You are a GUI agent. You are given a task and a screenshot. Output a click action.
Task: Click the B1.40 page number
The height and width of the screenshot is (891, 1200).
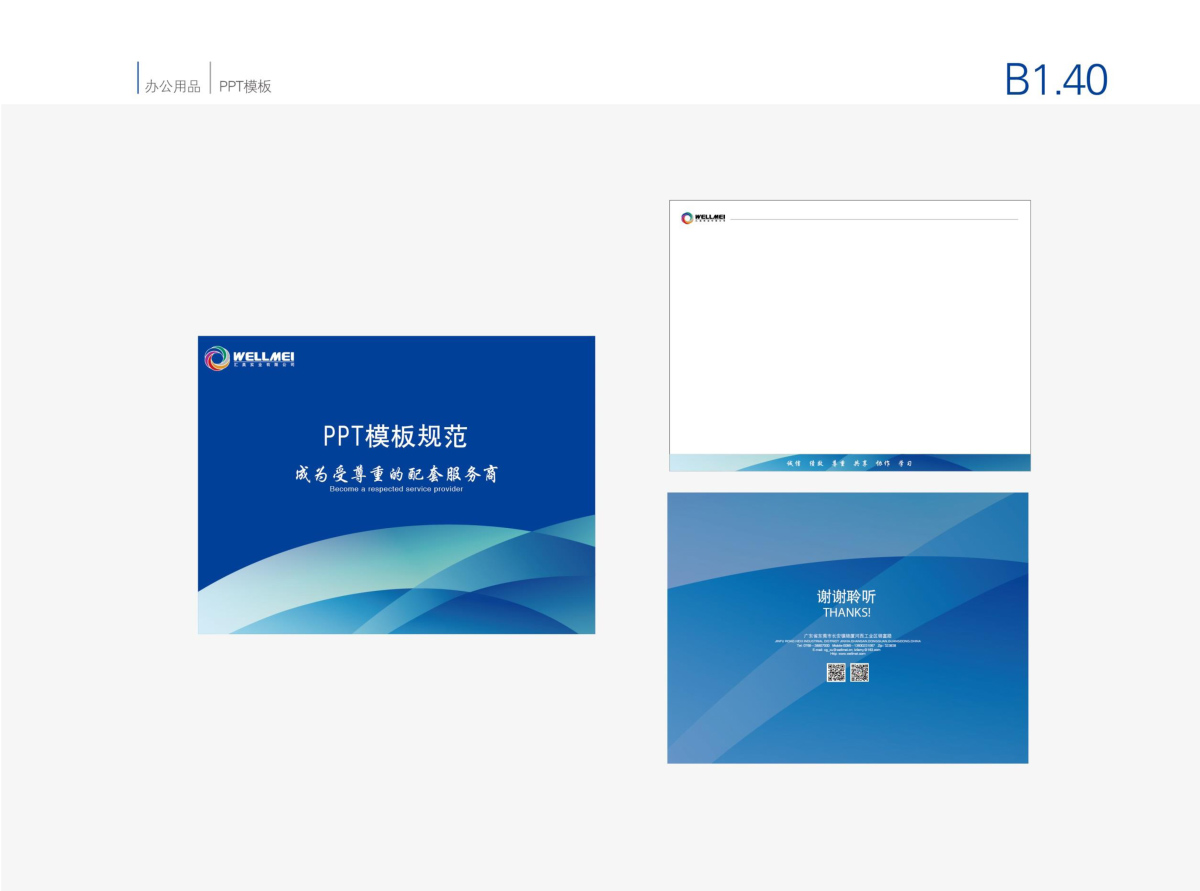[x=1055, y=81]
